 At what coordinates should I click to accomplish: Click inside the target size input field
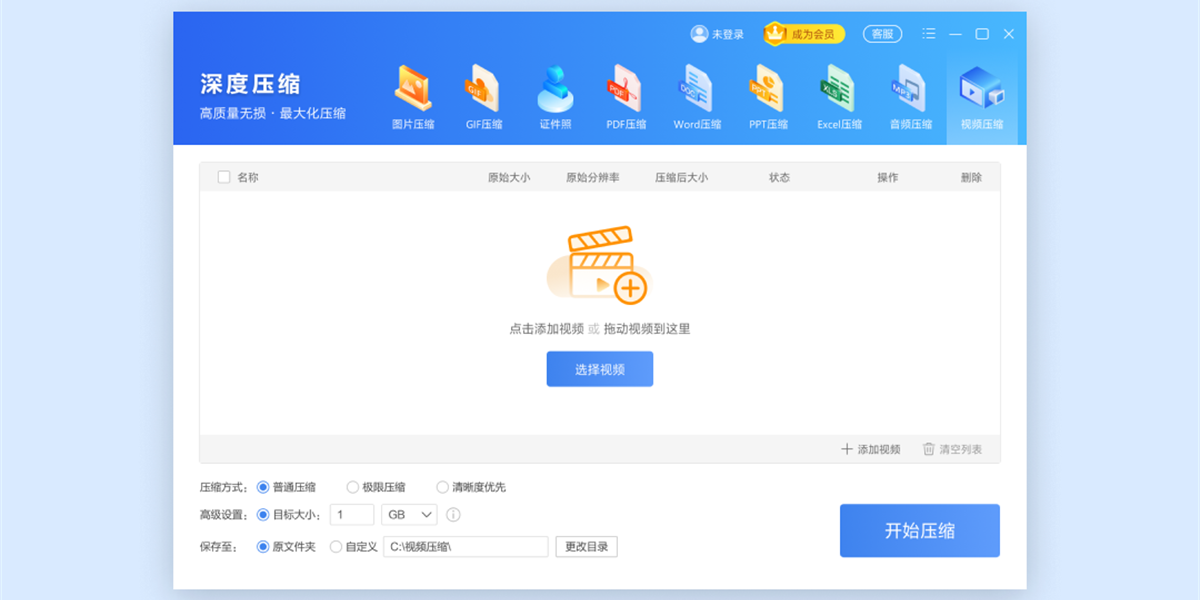(x=353, y=514)
